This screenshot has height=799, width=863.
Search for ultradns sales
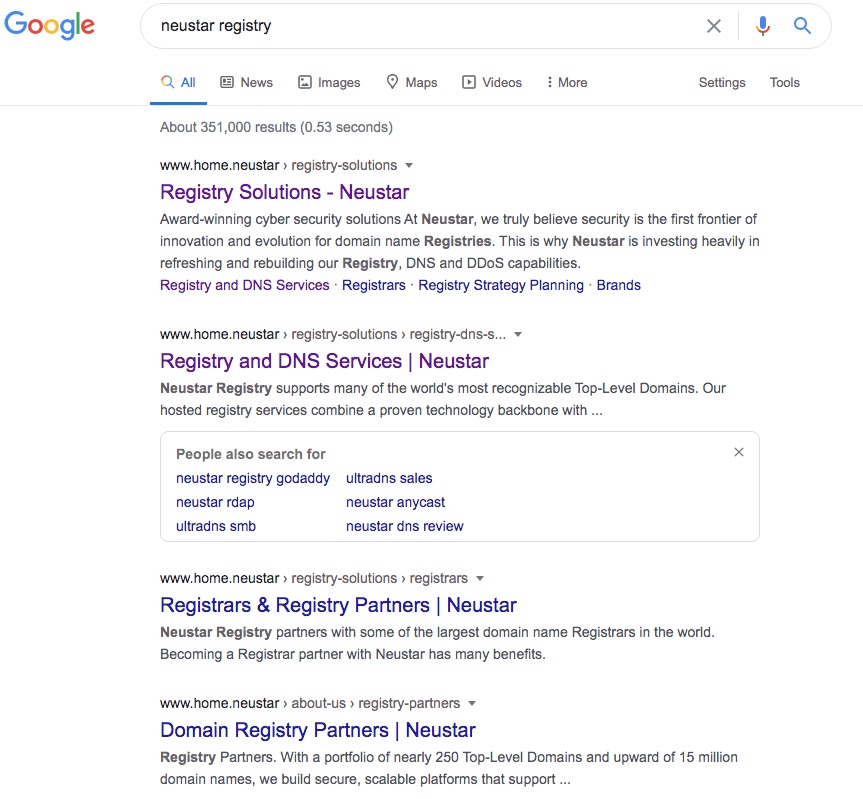click(x=389, y=478)
